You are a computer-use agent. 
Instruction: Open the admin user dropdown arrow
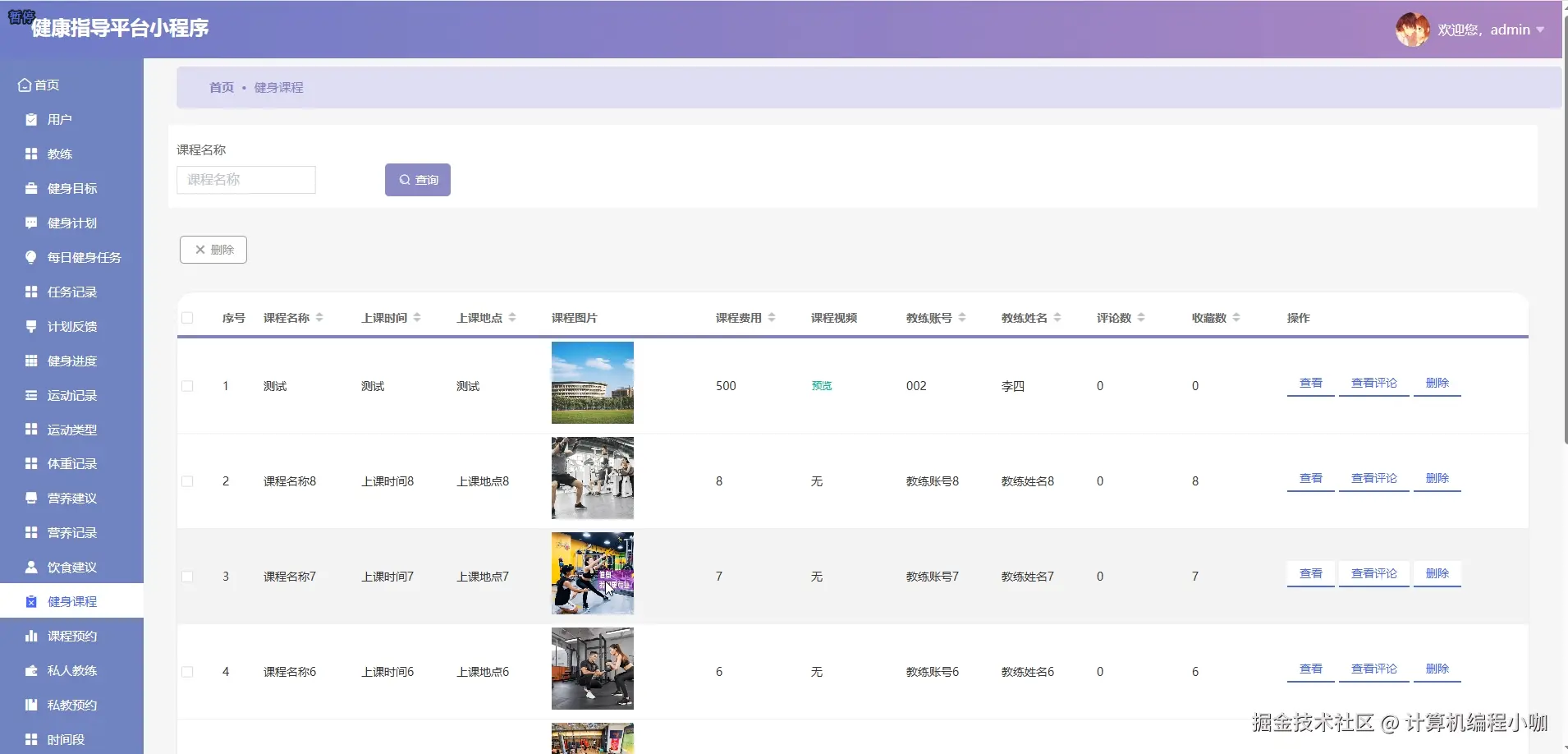pyautogui.click(x=1540, y=30)
